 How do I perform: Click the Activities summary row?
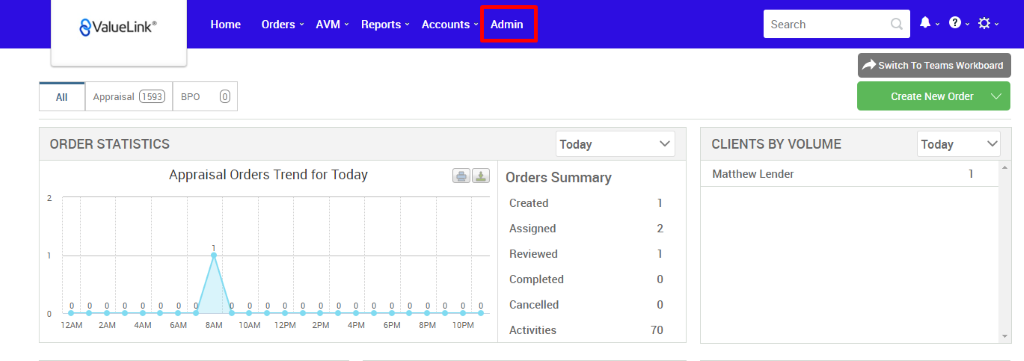586,330
